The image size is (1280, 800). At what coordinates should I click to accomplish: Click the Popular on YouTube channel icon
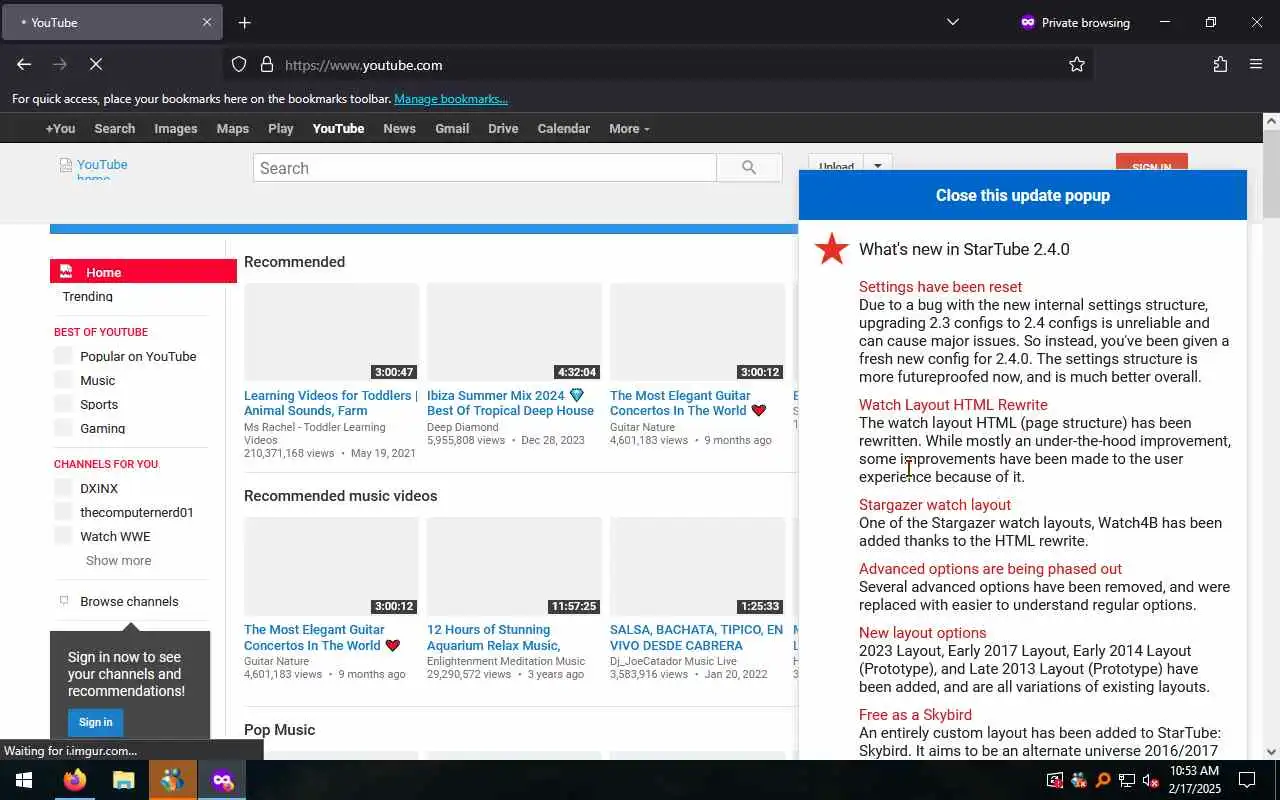click(x=63, y=356)
